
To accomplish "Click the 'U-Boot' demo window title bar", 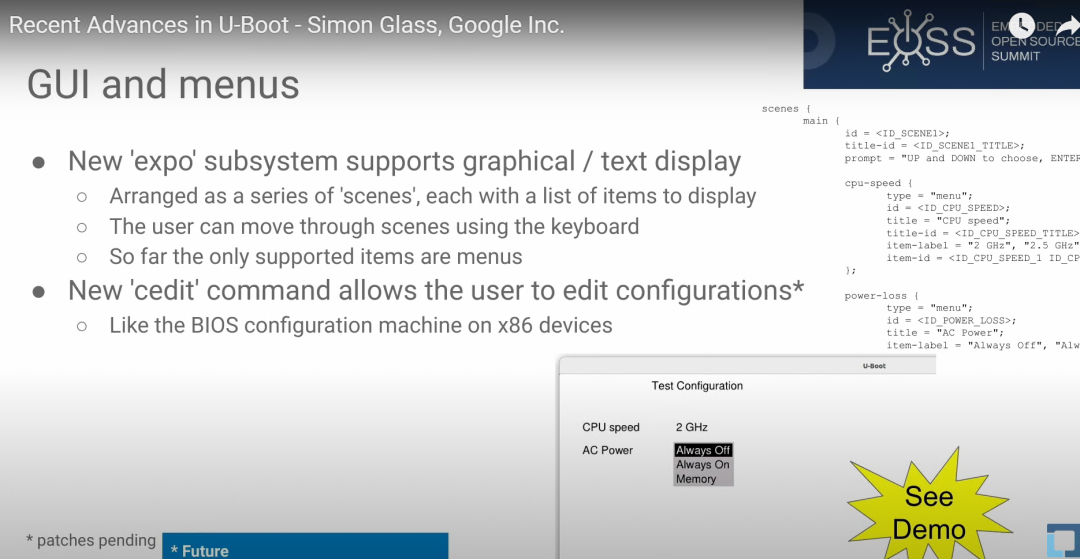I will click(x=748, y=366).
